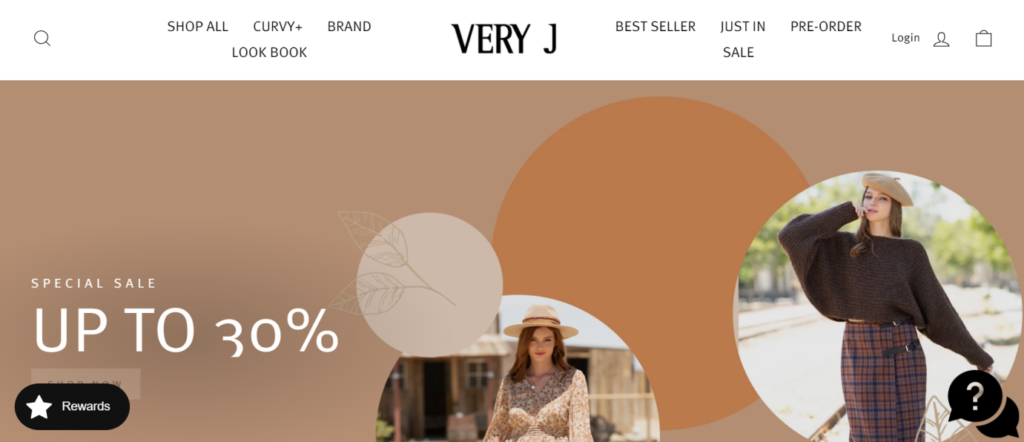Click the star icon in Rewards
1024x442 pixels.
39,407
